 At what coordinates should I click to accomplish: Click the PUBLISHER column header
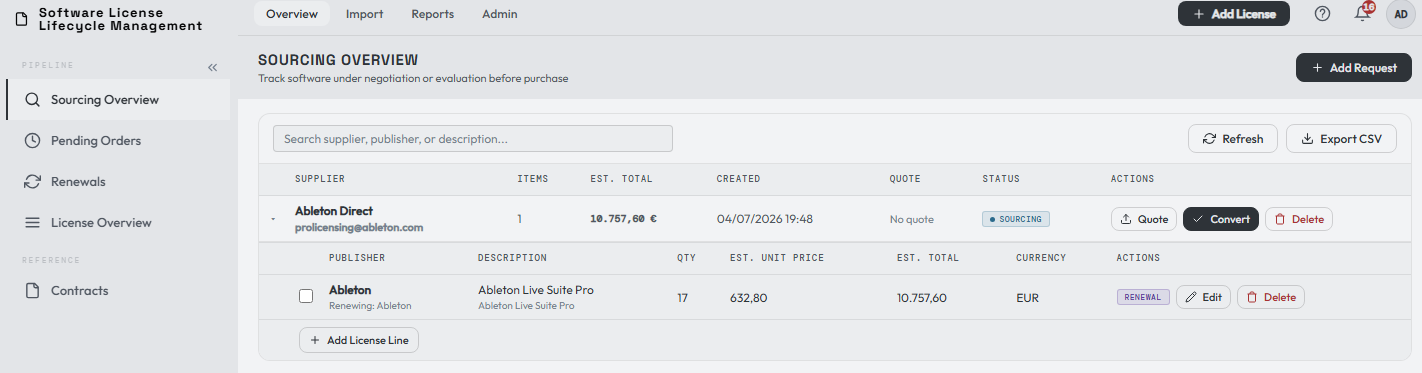coord(357,258)
